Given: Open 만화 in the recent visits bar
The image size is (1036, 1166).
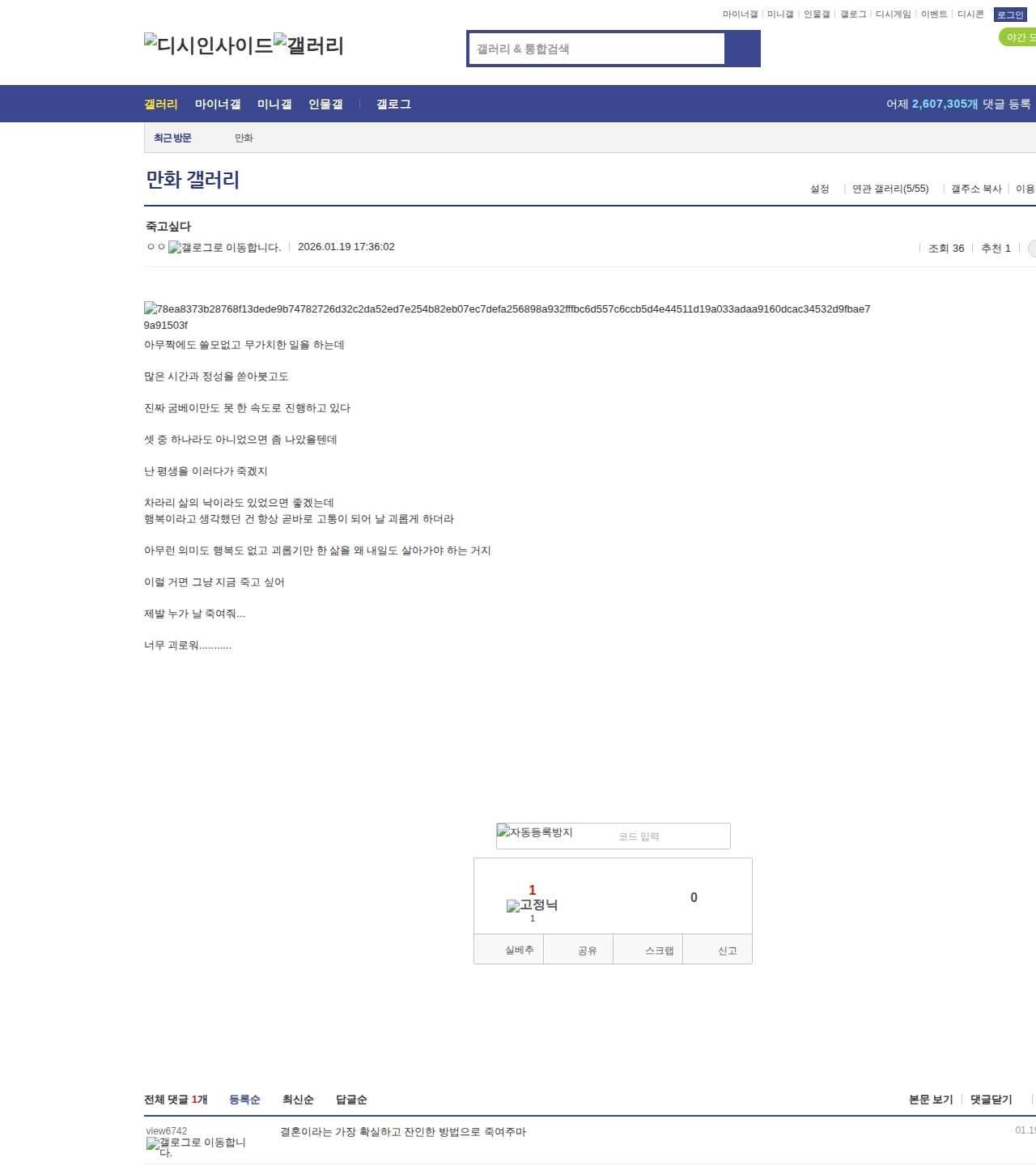Looking at the screenshot, I should (244, 138).
